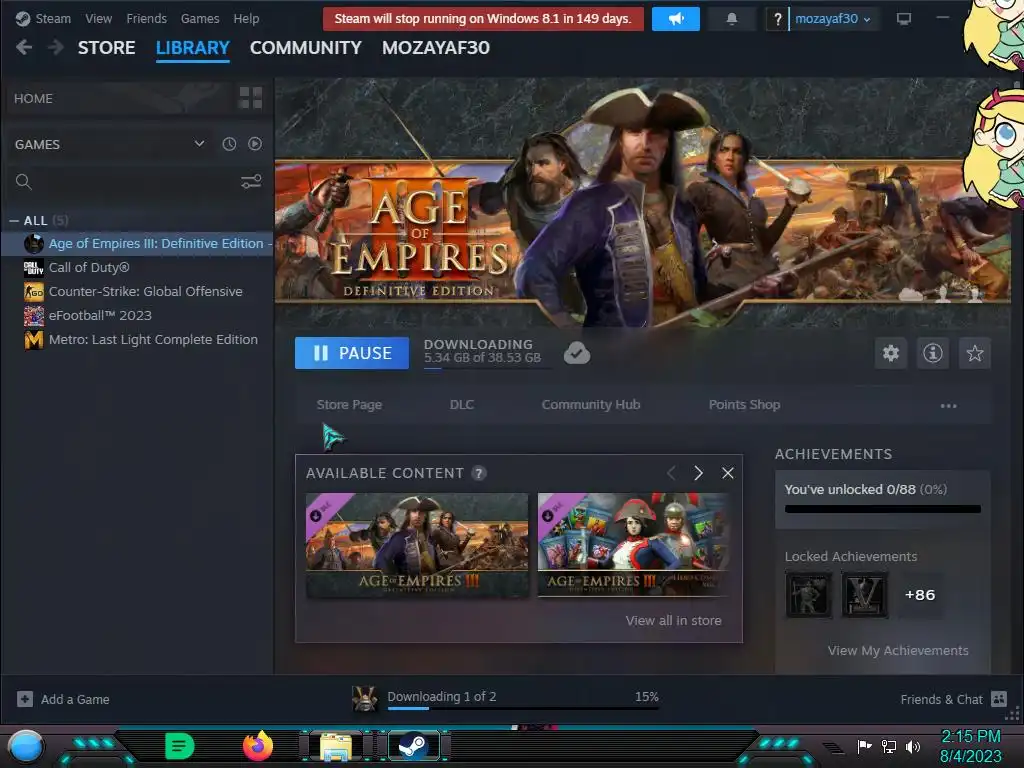
Task: Show the +86 more locked achievements
Action: 920,595
